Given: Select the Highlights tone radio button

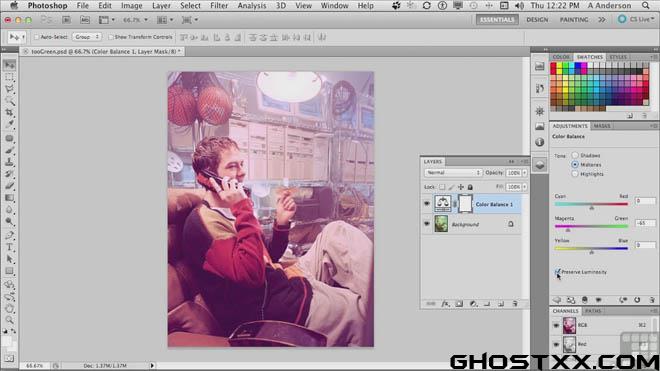Looking at the screenshot, I should pyautogui.click(x=575, y=173).
